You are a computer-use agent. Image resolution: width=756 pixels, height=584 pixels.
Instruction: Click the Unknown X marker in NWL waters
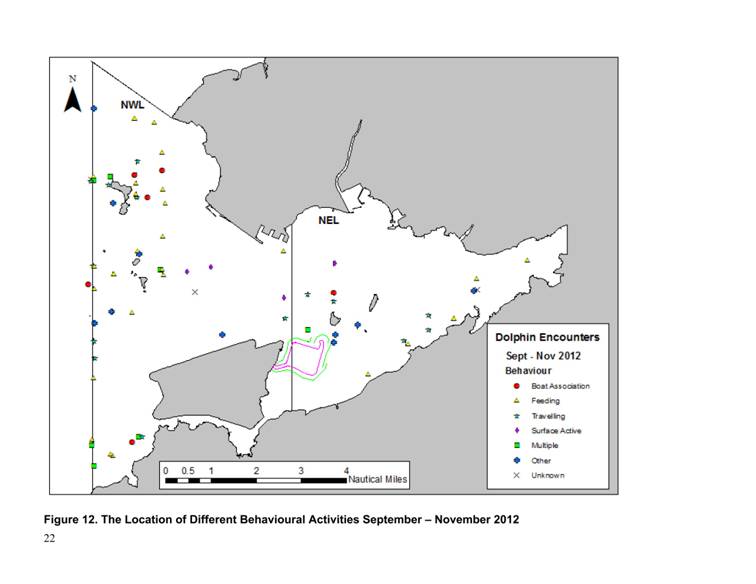[195, 292]
